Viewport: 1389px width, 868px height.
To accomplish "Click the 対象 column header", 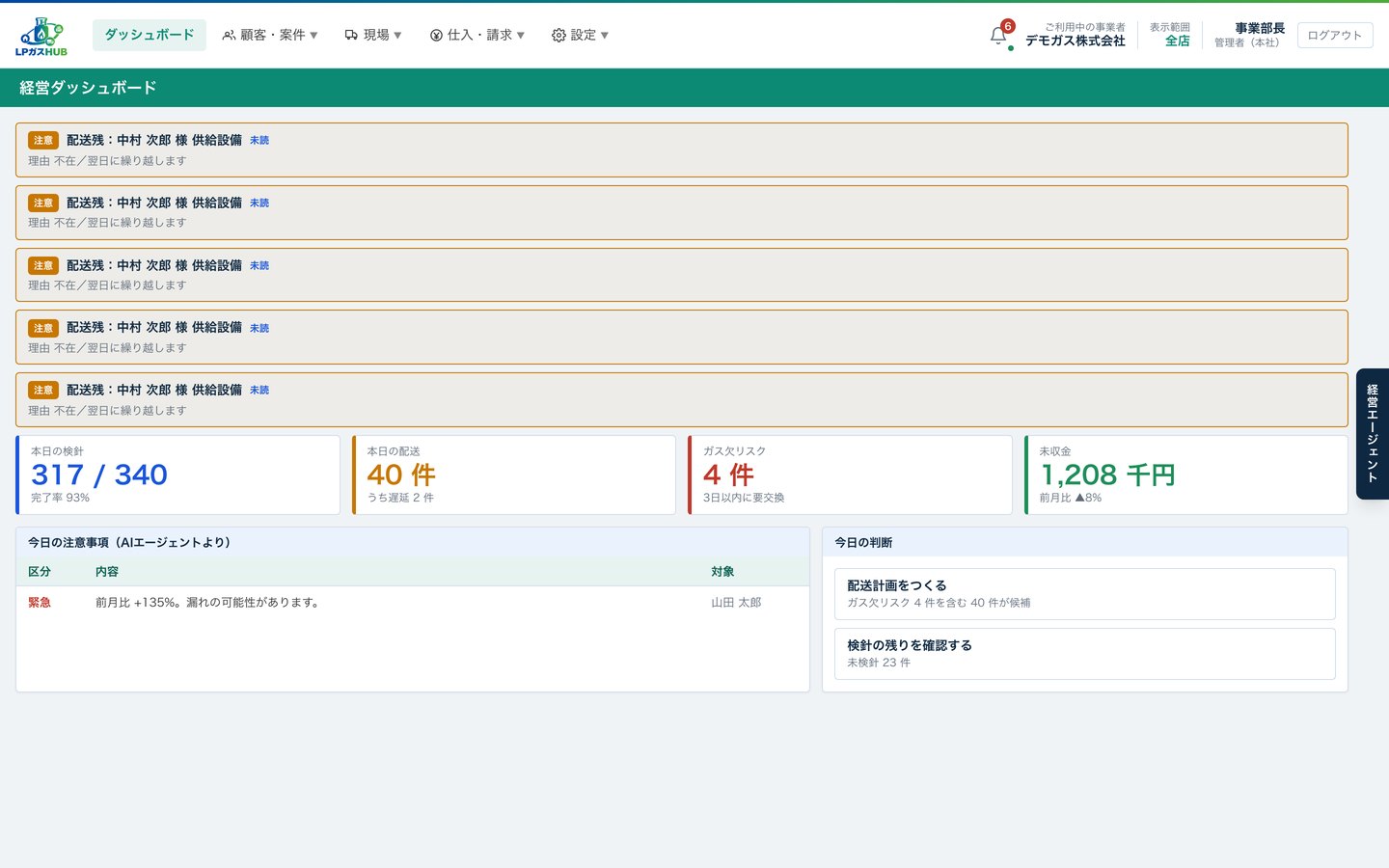I will [722, 572].
